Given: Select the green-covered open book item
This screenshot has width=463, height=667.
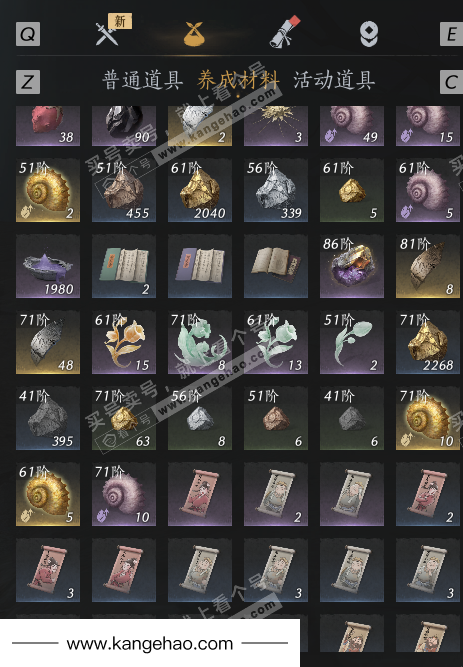Looking at the screenshot, I should tap(124, 266).
